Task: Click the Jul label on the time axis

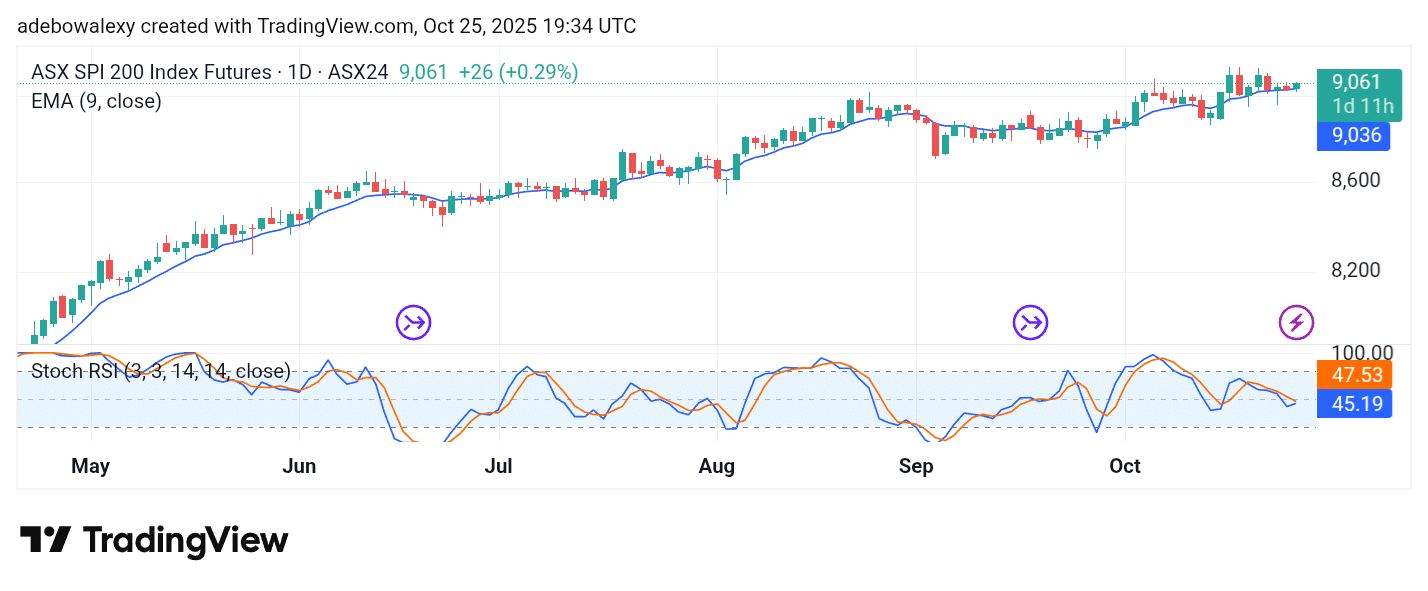Action: coord(498,466)
